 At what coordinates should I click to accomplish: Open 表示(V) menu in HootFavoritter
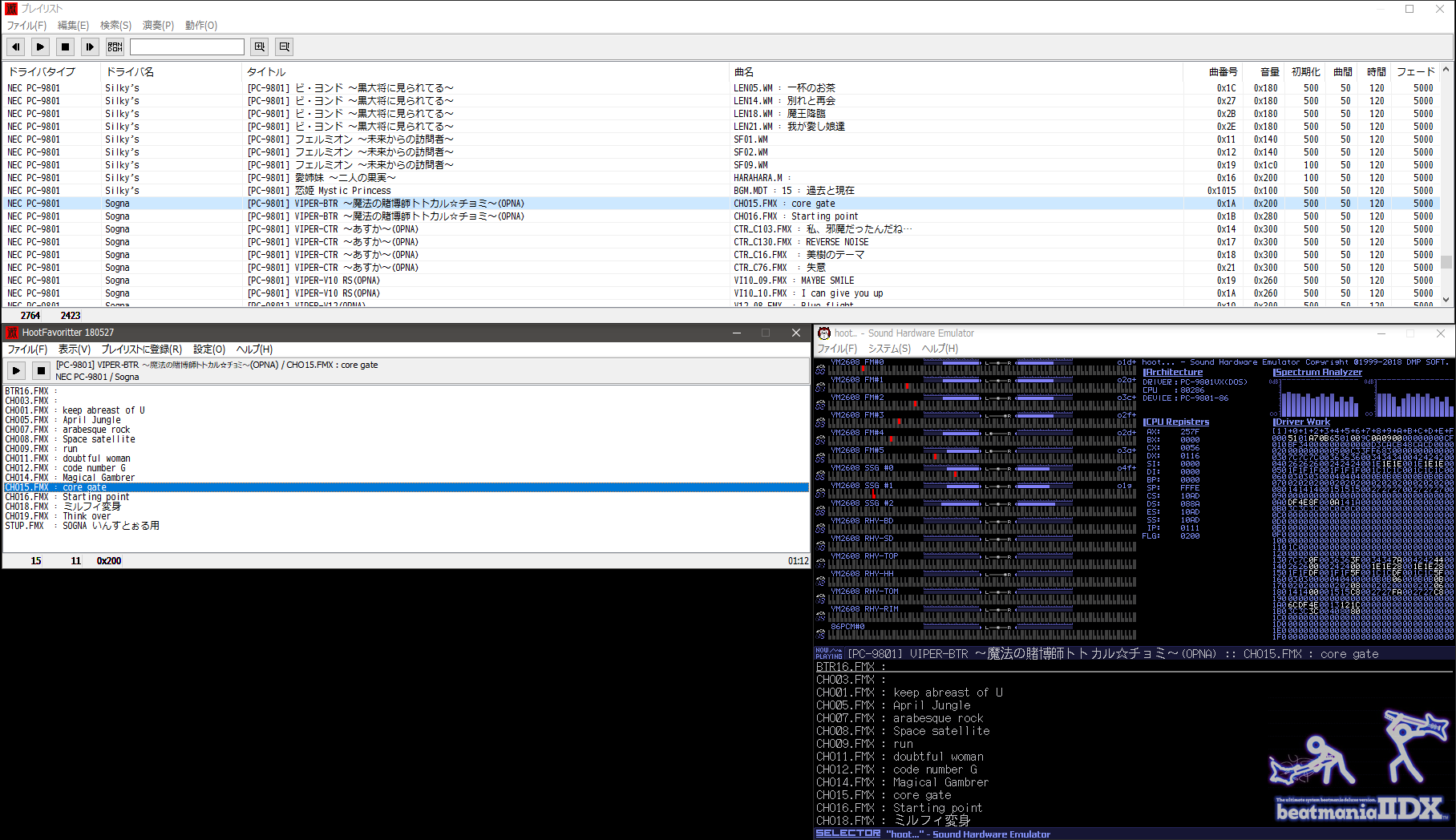(74, 349)
